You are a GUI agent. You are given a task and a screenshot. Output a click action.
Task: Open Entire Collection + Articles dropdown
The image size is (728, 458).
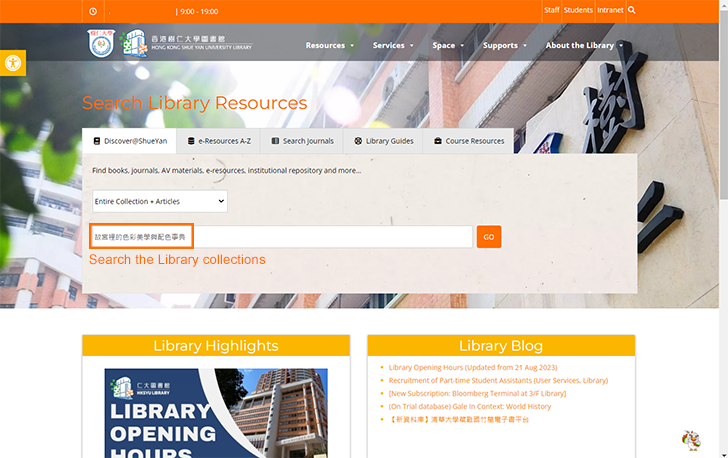159,201
